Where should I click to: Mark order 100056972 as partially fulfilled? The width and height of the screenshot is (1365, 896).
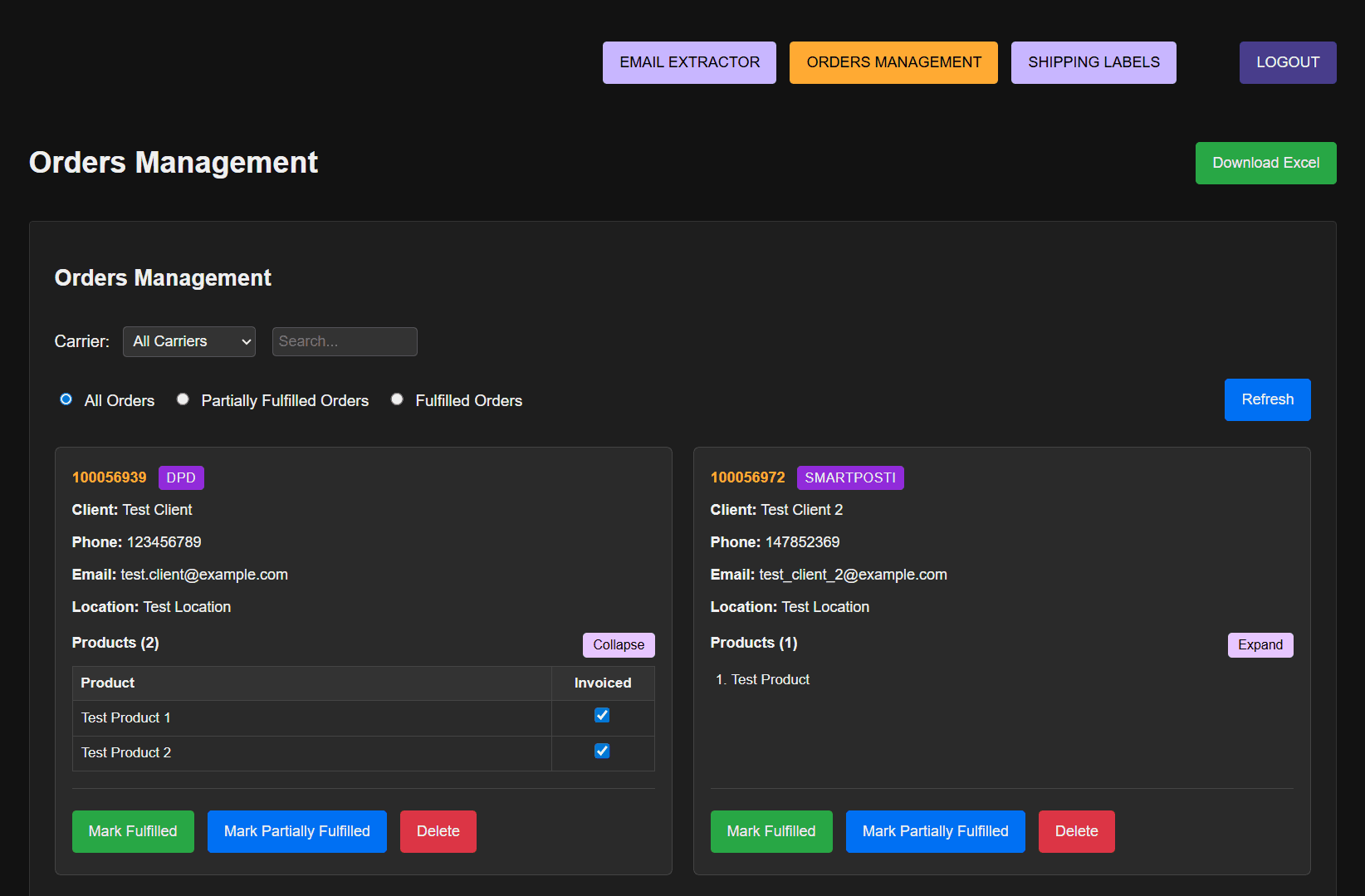[x=935, y=831]
